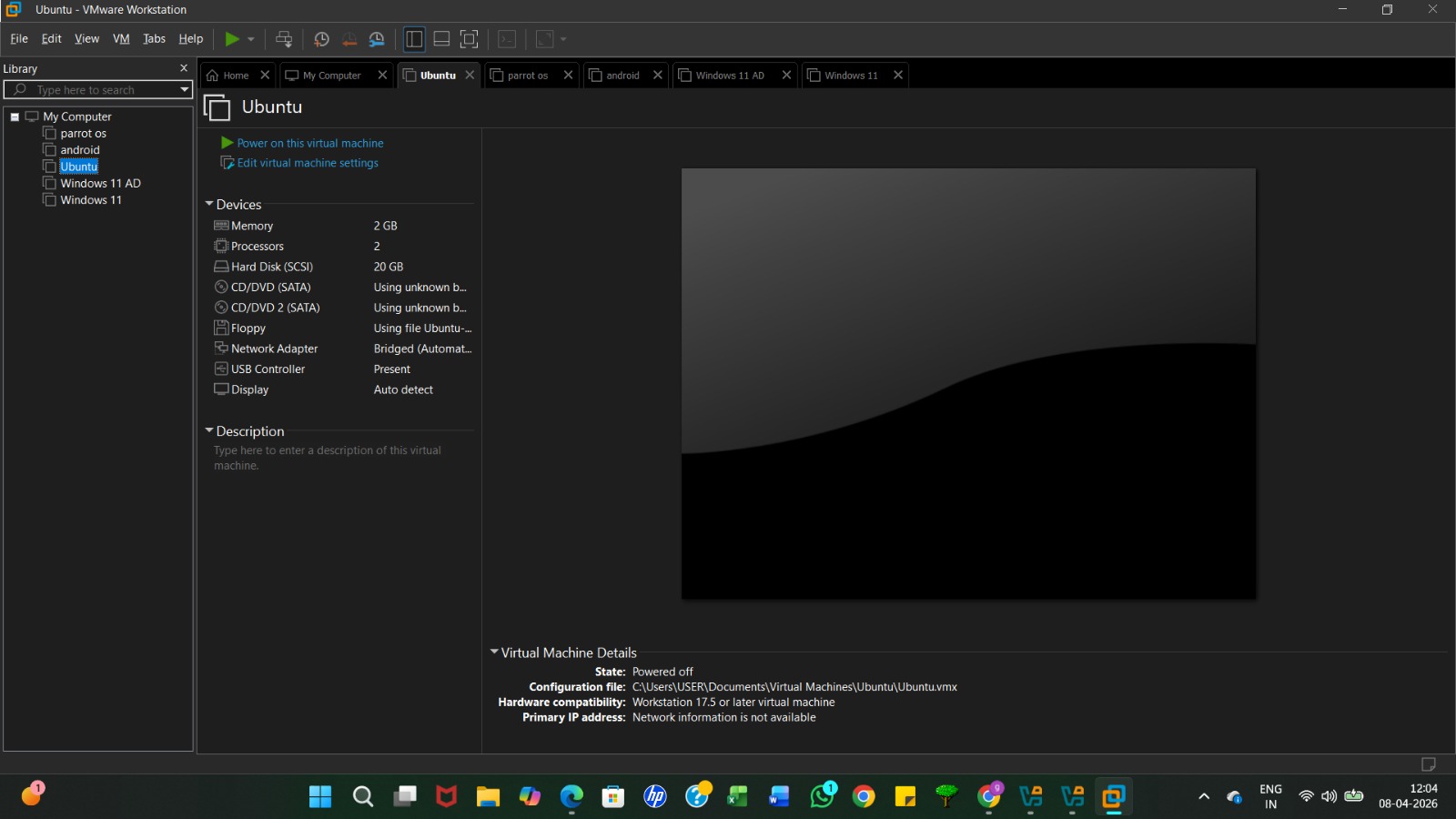This screenshot has width=1456, height=819.
Task: Open the Windows Start menu
Action: pyautogui.click(x=320, y=797)
